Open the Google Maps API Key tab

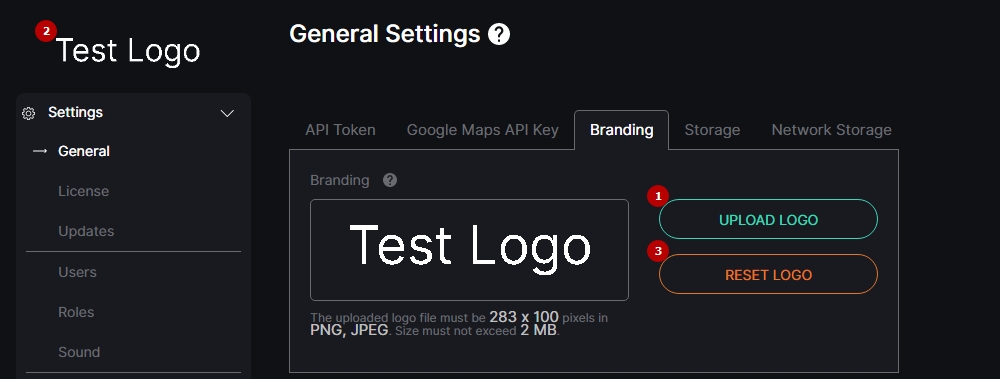click(483, 130)
